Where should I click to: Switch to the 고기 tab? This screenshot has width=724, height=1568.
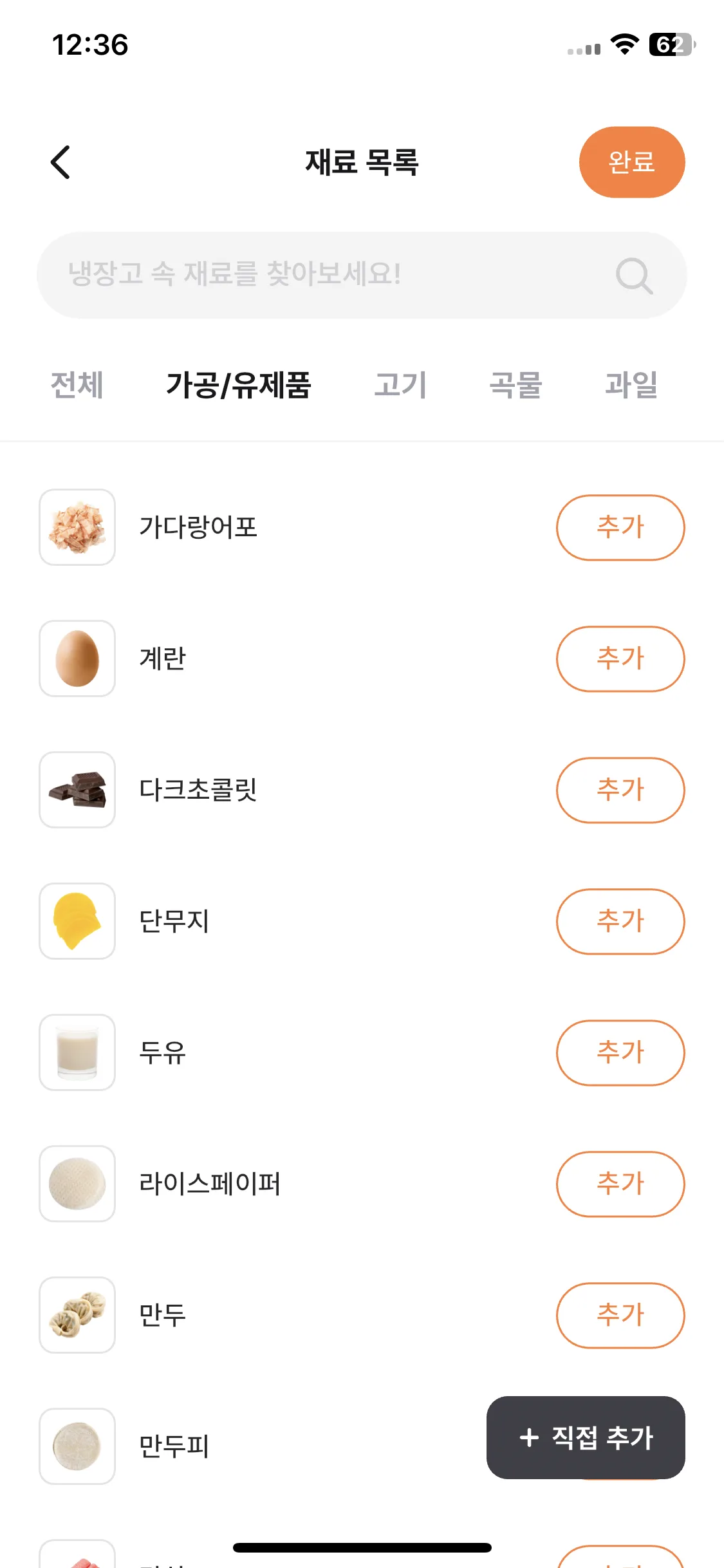[x=400, y=385]
